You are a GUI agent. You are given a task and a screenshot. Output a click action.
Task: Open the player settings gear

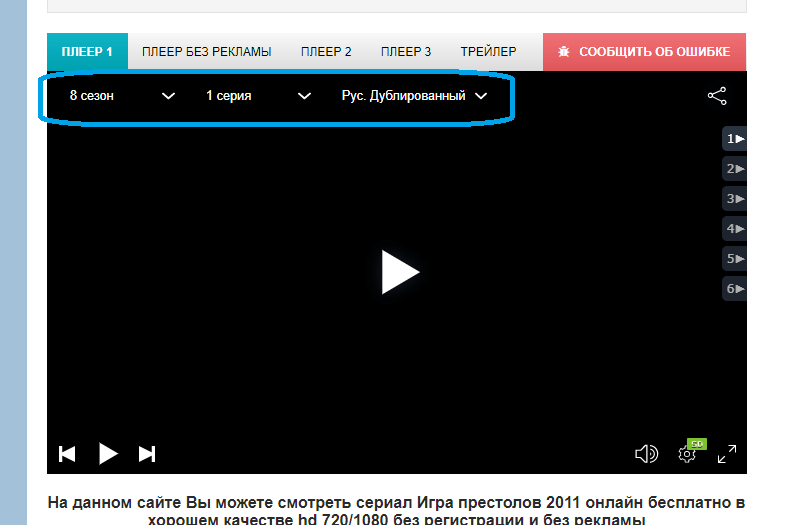pyautogui.click(x=687, y=454)
